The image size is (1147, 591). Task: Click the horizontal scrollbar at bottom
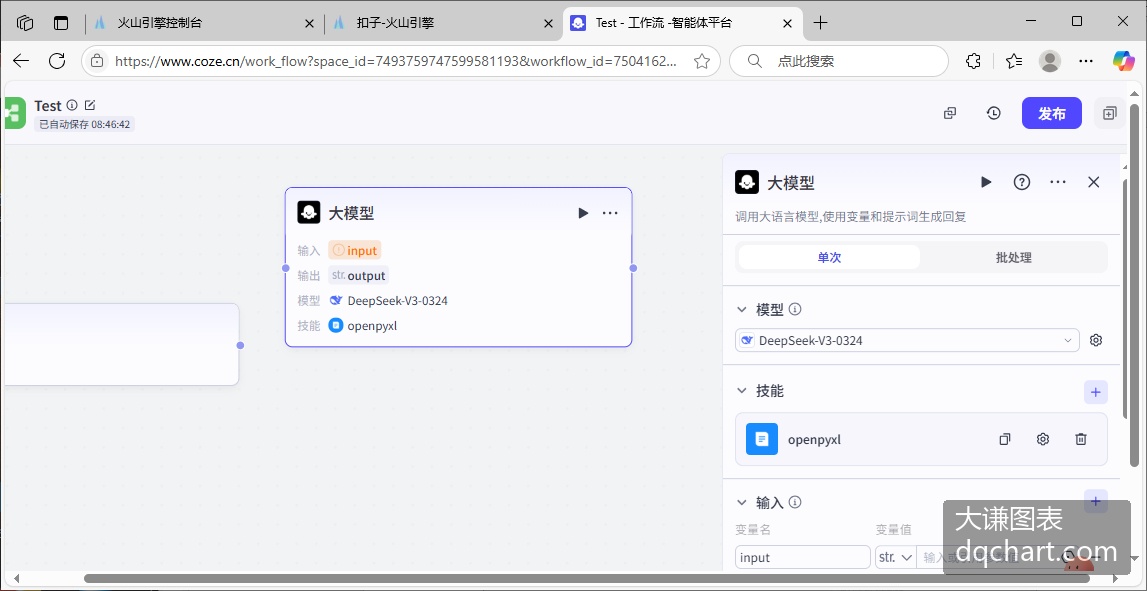click(587, 579)
